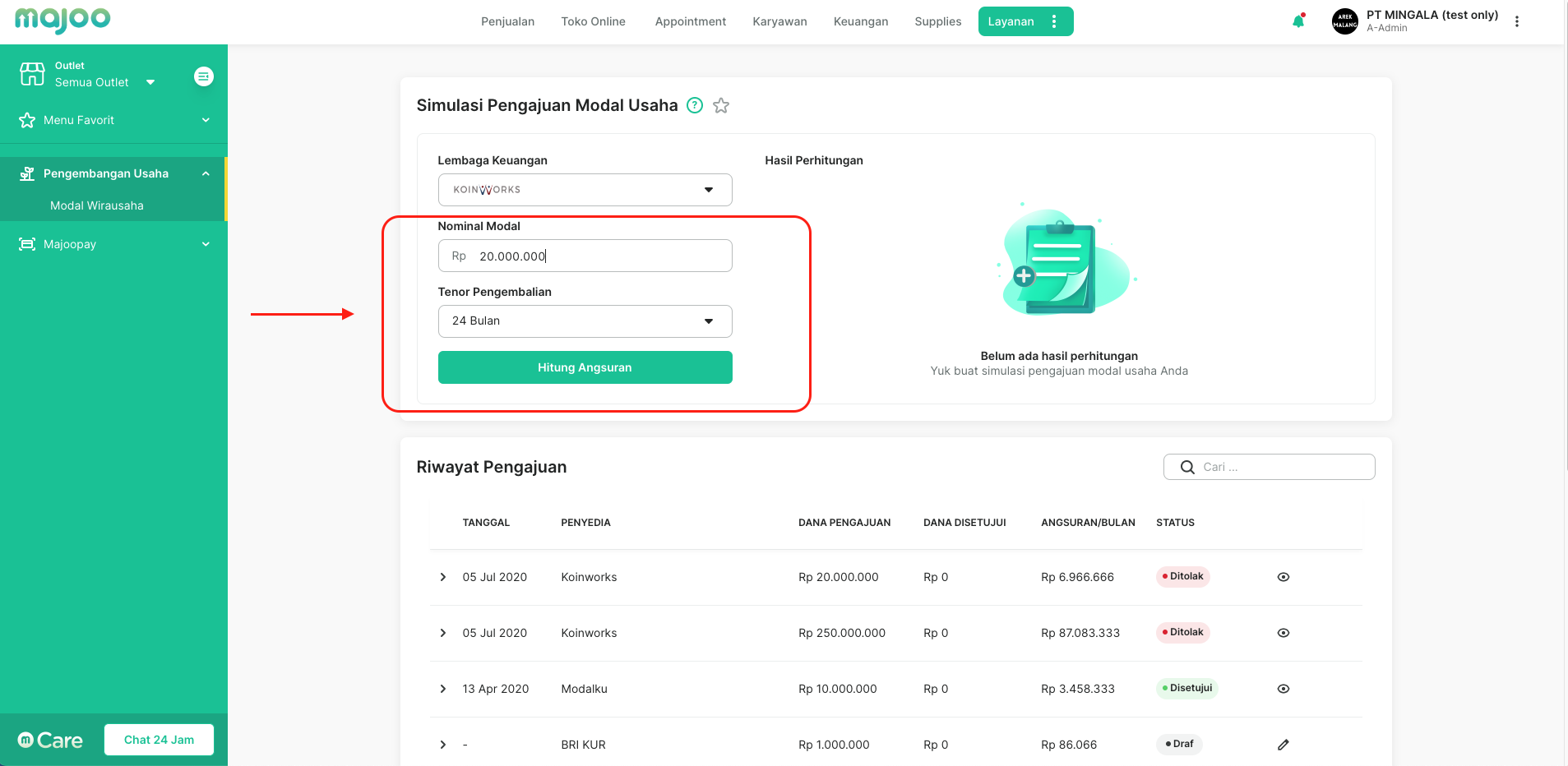
Task: Open the Penjualan menu
Action: click(x=507, y=21)
